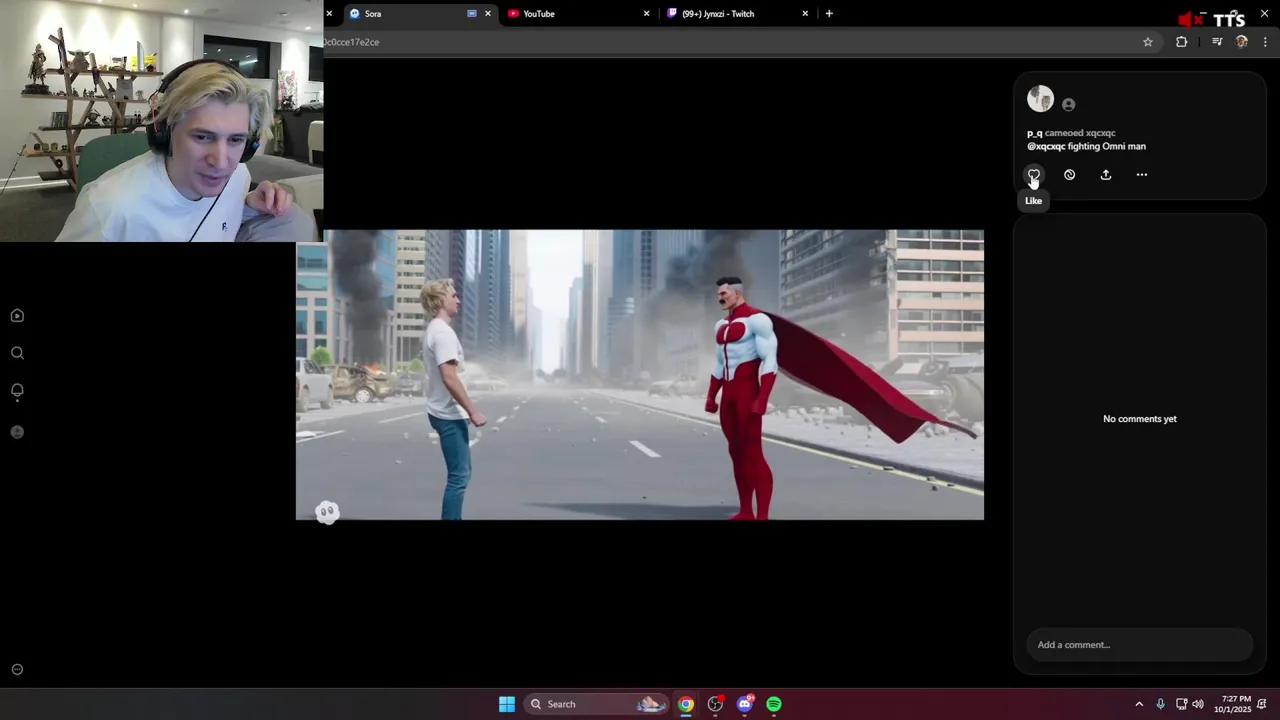The image size is (1280, 720).
Task: Open Spotify from the taskbar
Action: tap(774, 704)
